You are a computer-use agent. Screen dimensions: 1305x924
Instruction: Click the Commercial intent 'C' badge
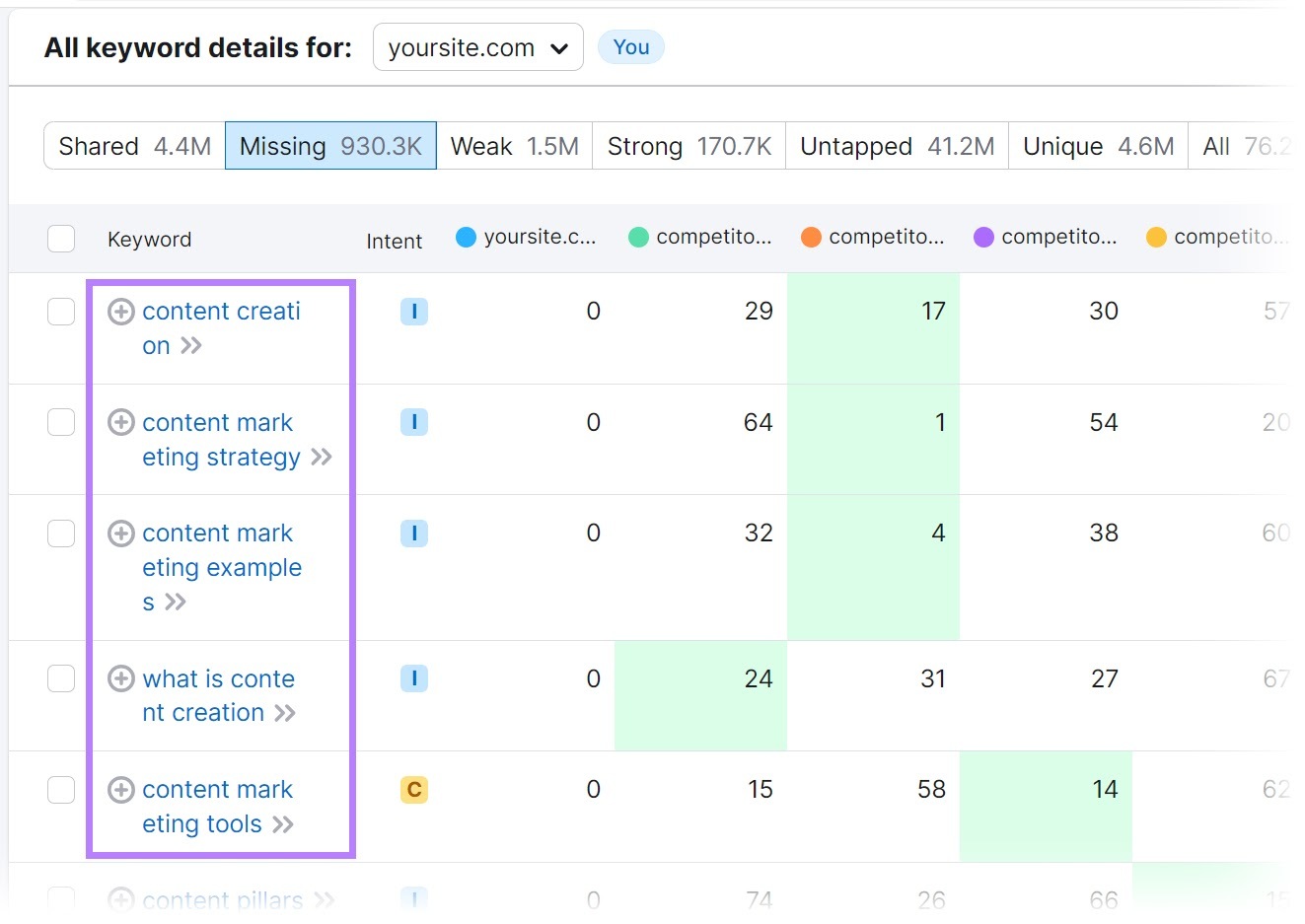(x=413, y=790)
